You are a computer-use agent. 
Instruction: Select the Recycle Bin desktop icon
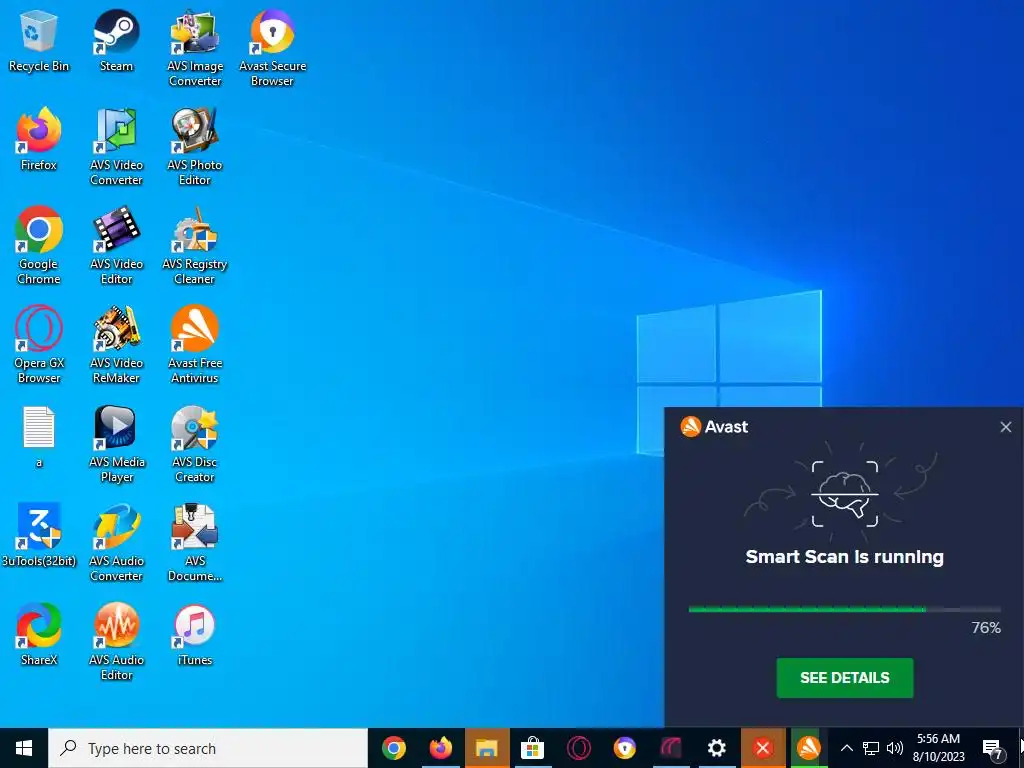coord(39,41)
